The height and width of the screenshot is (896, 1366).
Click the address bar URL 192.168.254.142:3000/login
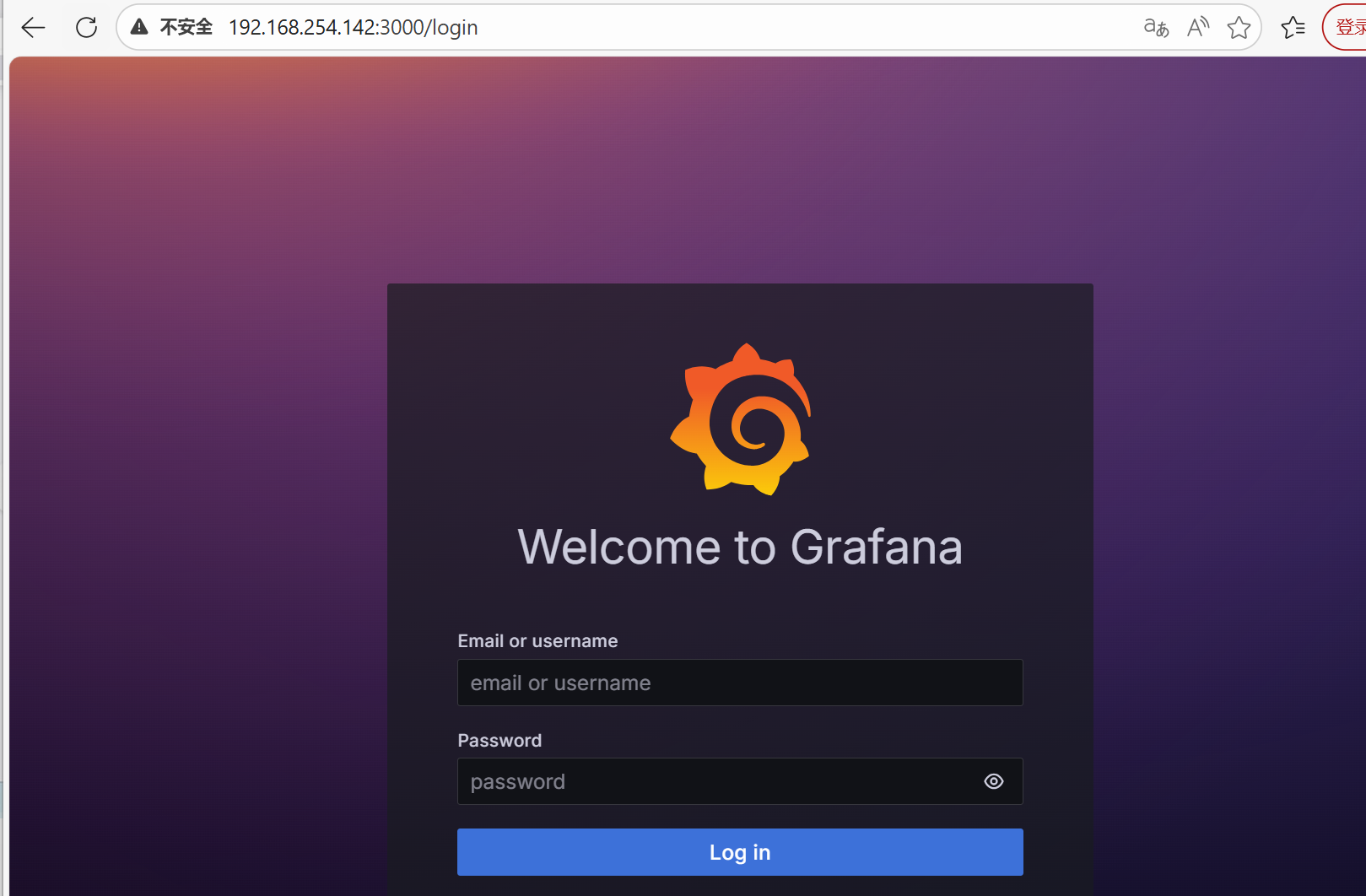353,28
